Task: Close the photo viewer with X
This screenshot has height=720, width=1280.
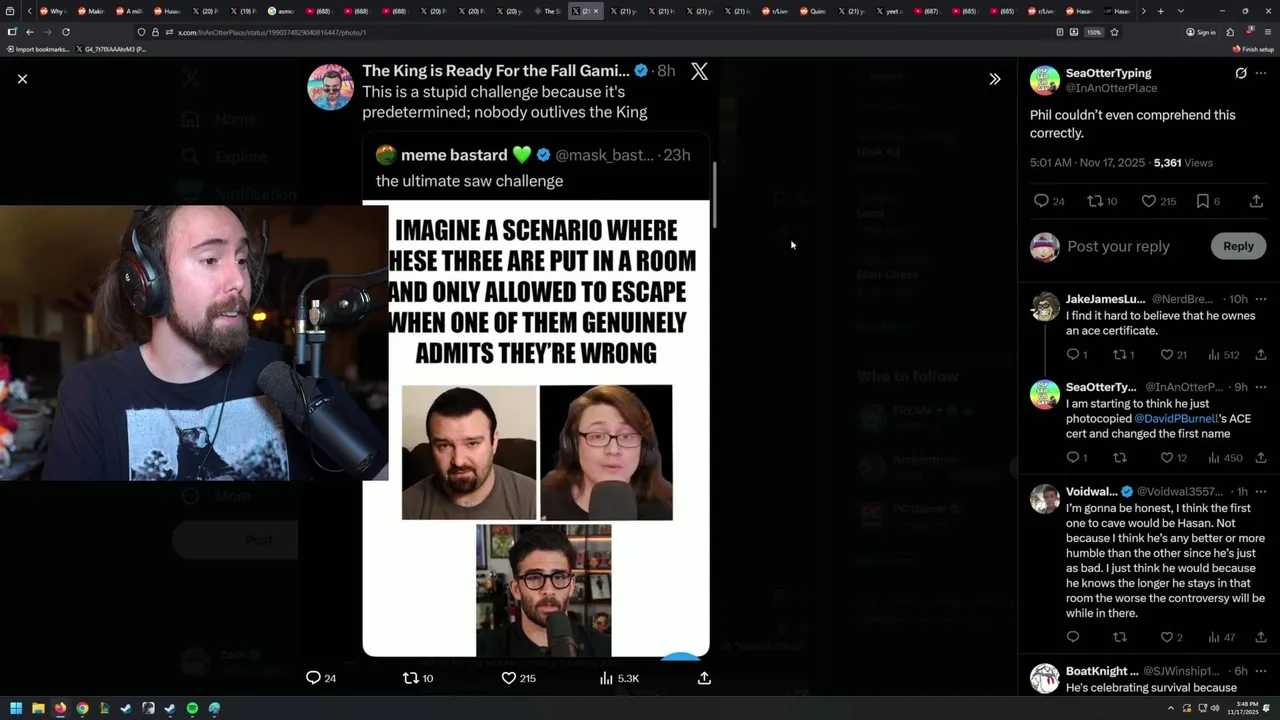Action: coord(22,78)
